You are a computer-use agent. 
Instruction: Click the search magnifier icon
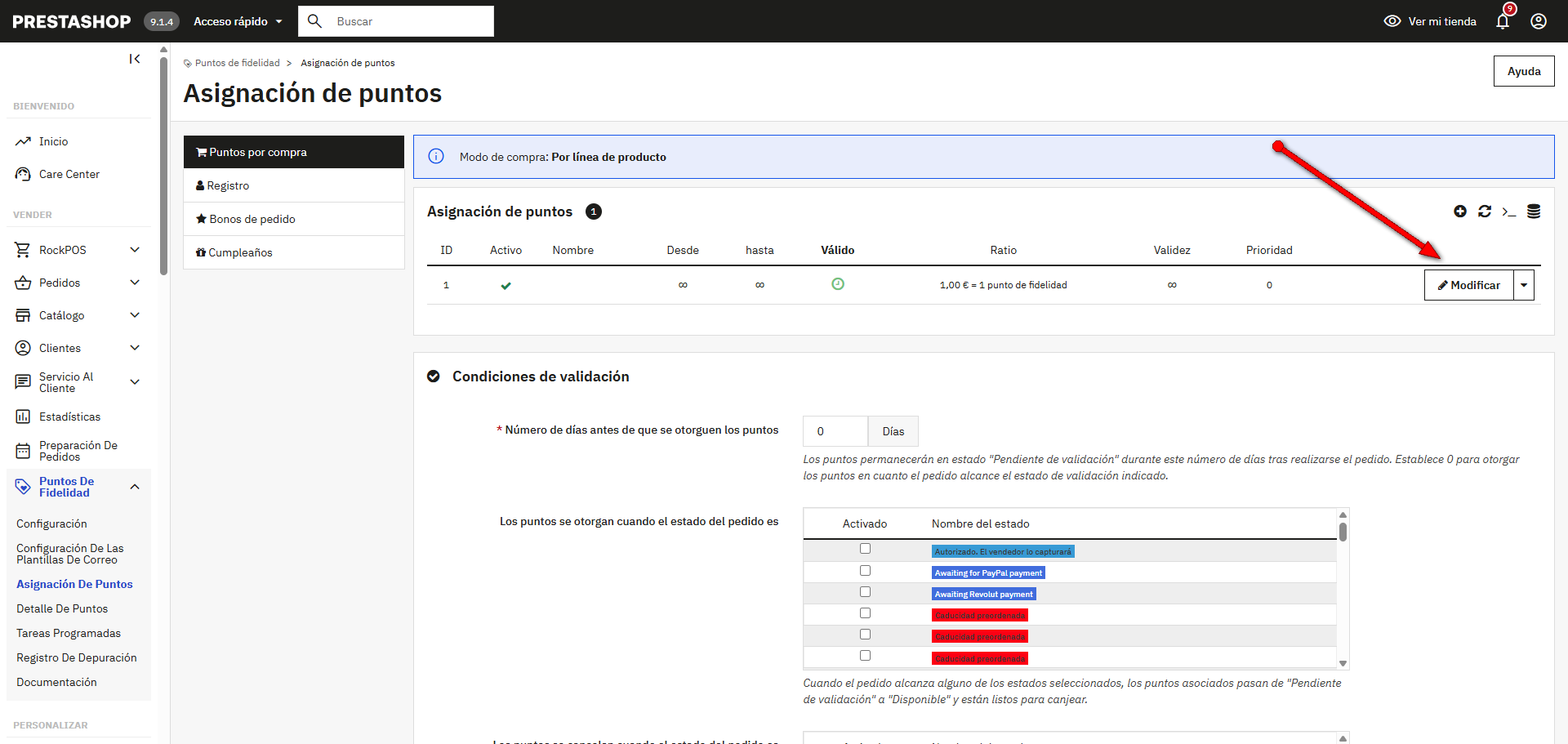point(314,21)
